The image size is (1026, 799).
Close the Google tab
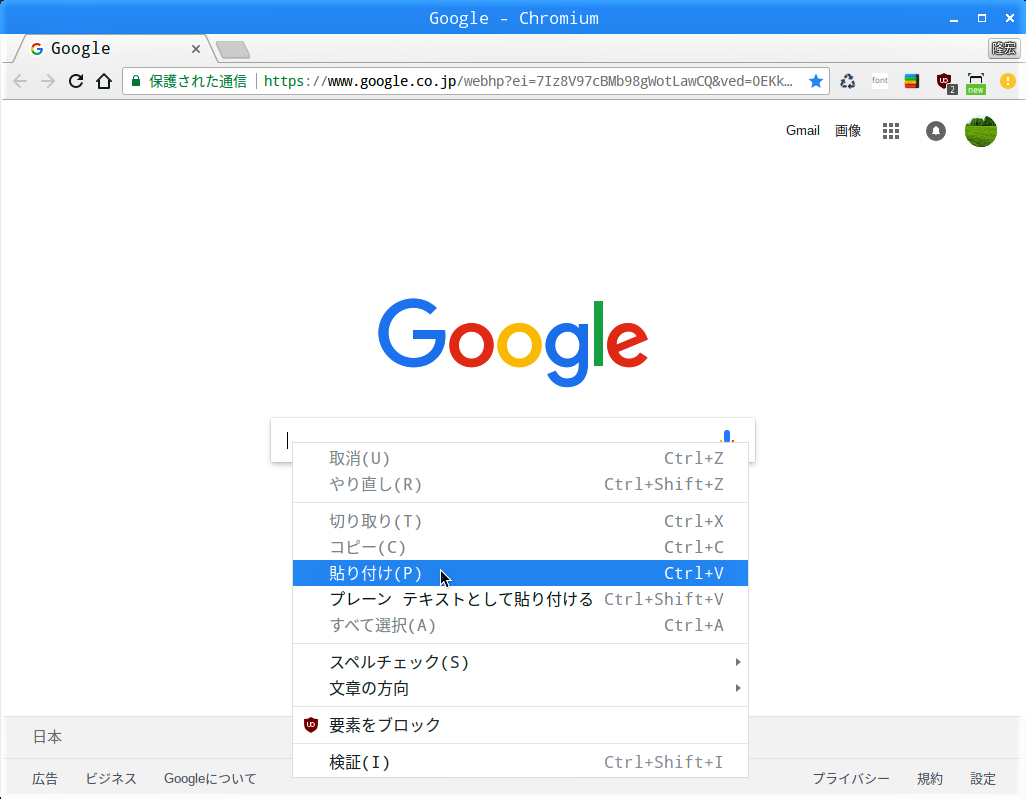pyautogui.click(x=196, y=49)
